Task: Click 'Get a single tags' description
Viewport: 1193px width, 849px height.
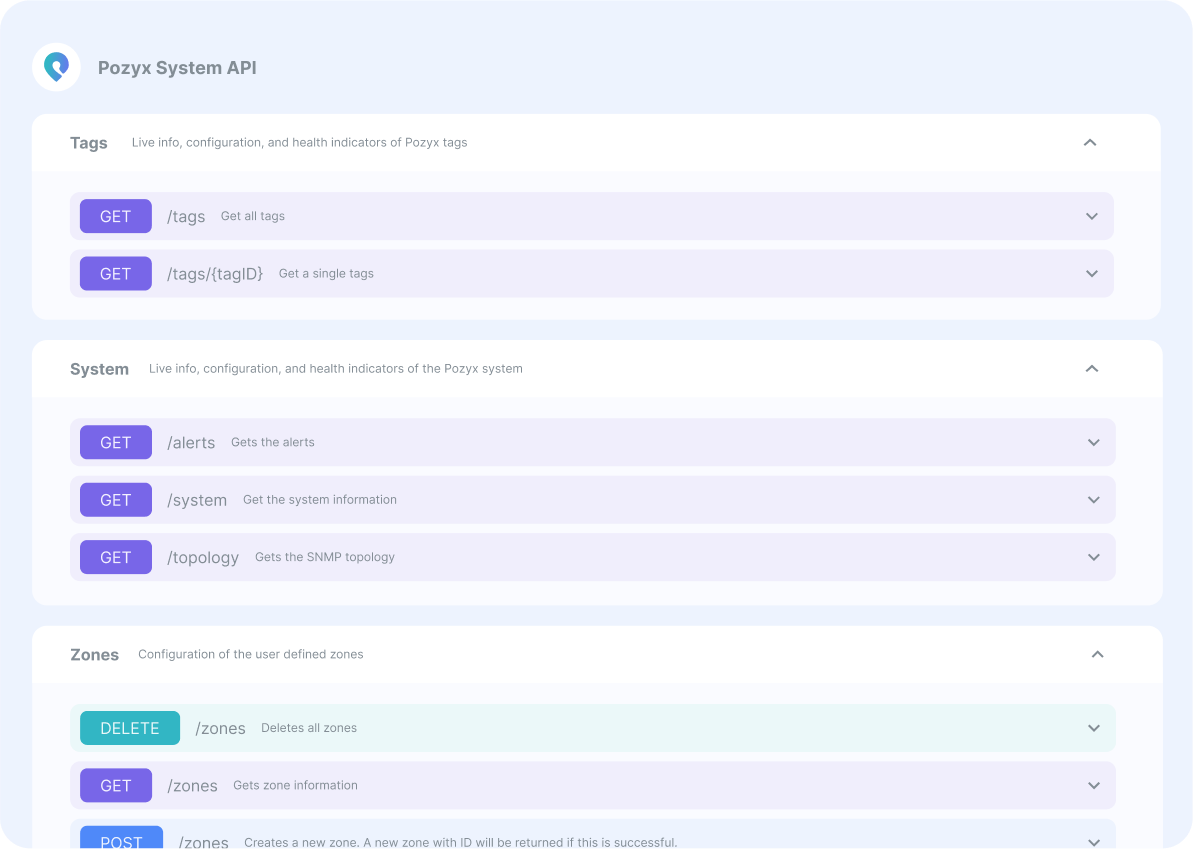Action: click(326, 274)
